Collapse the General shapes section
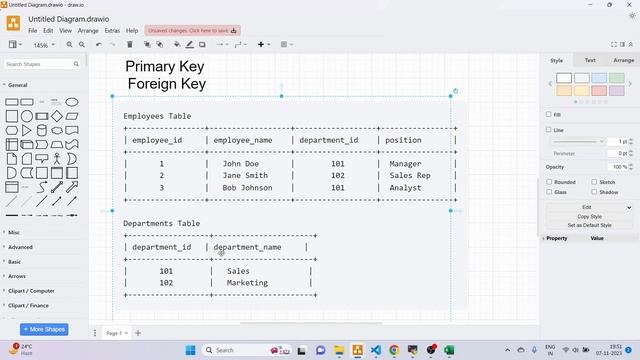This screenshot has width=640, height=360. pos(17,85)
